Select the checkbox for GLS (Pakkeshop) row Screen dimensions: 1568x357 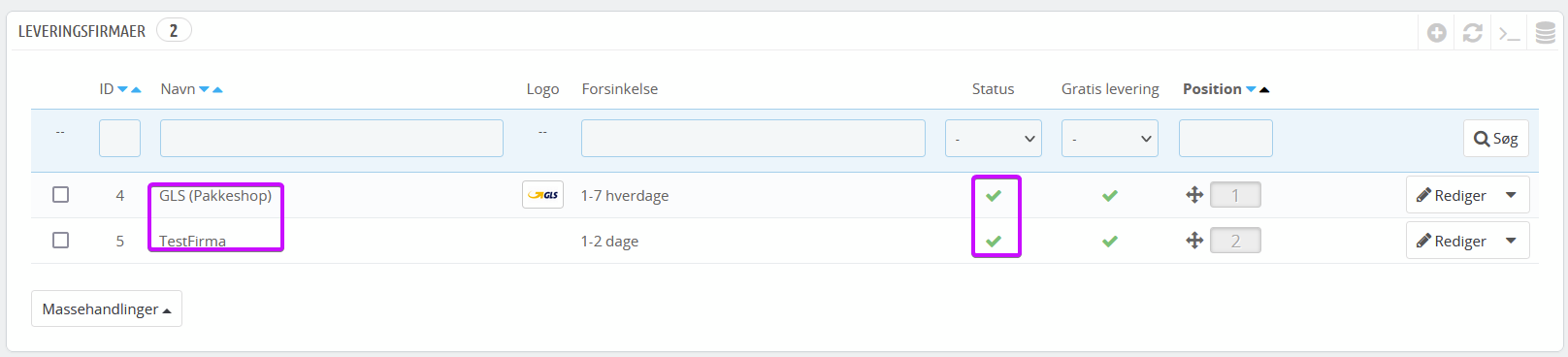pyautogui.click(x=60, y=195)
